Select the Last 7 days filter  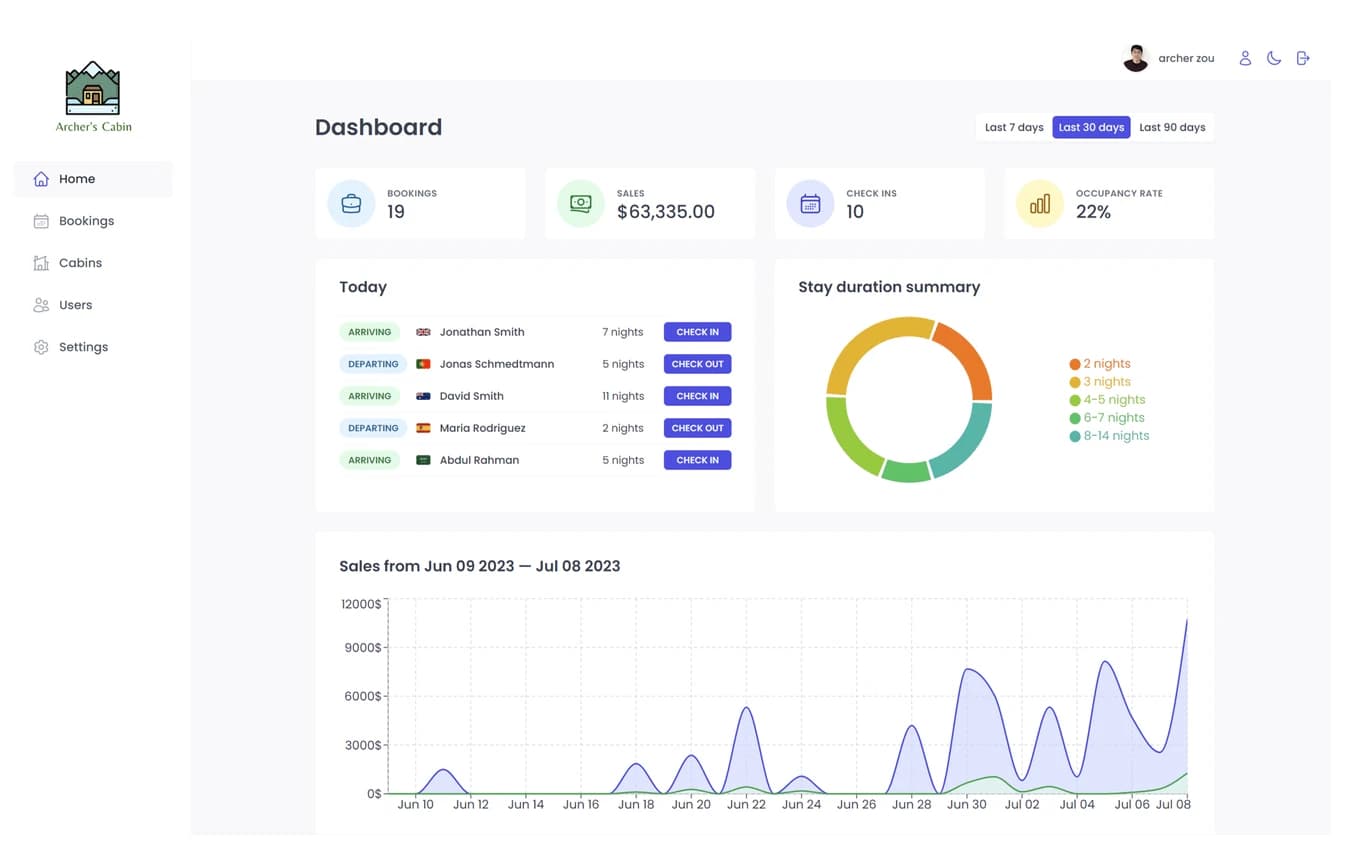coord(1014,127)
